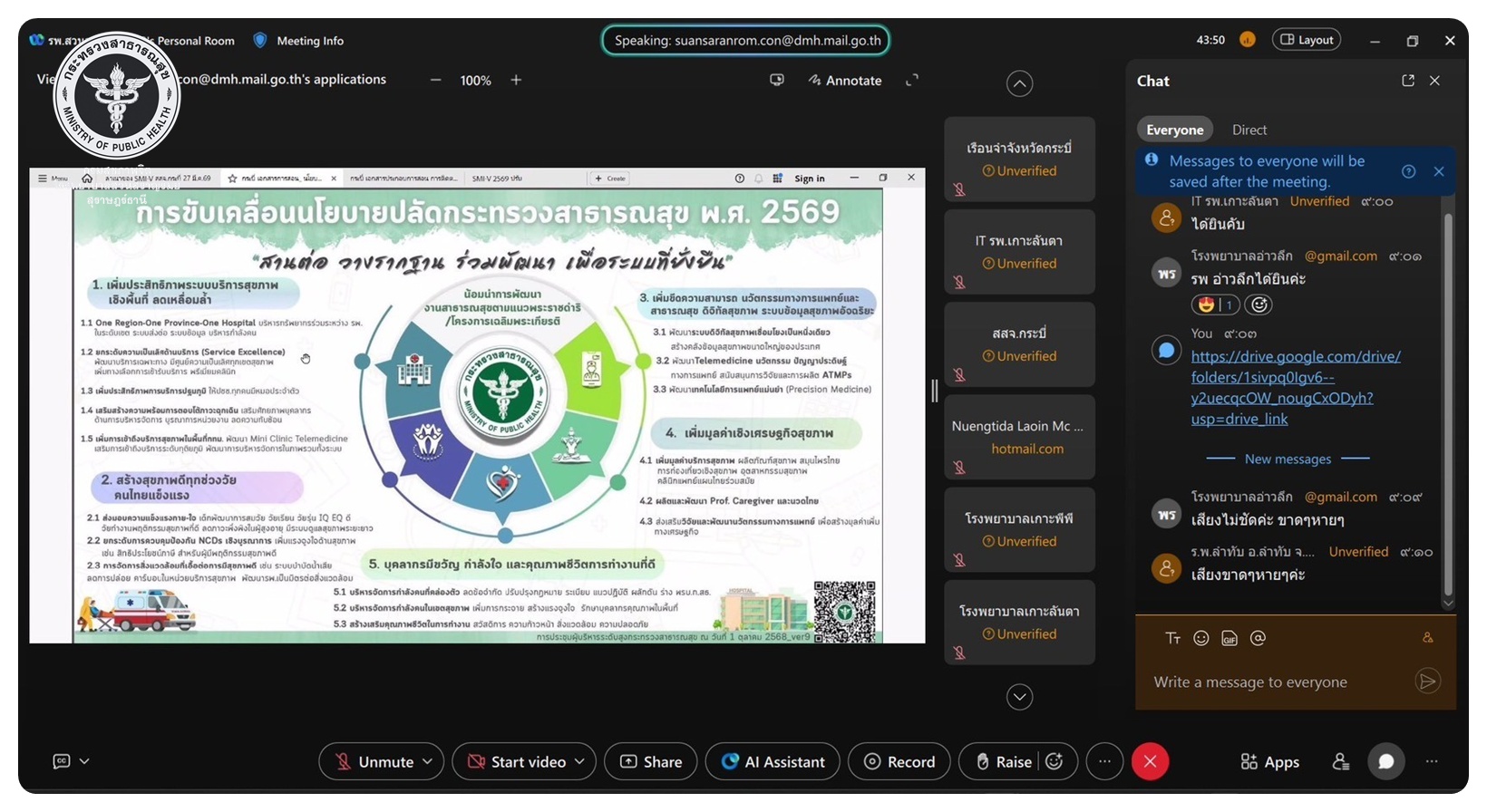The width and height of the screenshot is (1487, 812).
Task: Open the Google Drive folder link in chat
Action: tap(1295, 388)
